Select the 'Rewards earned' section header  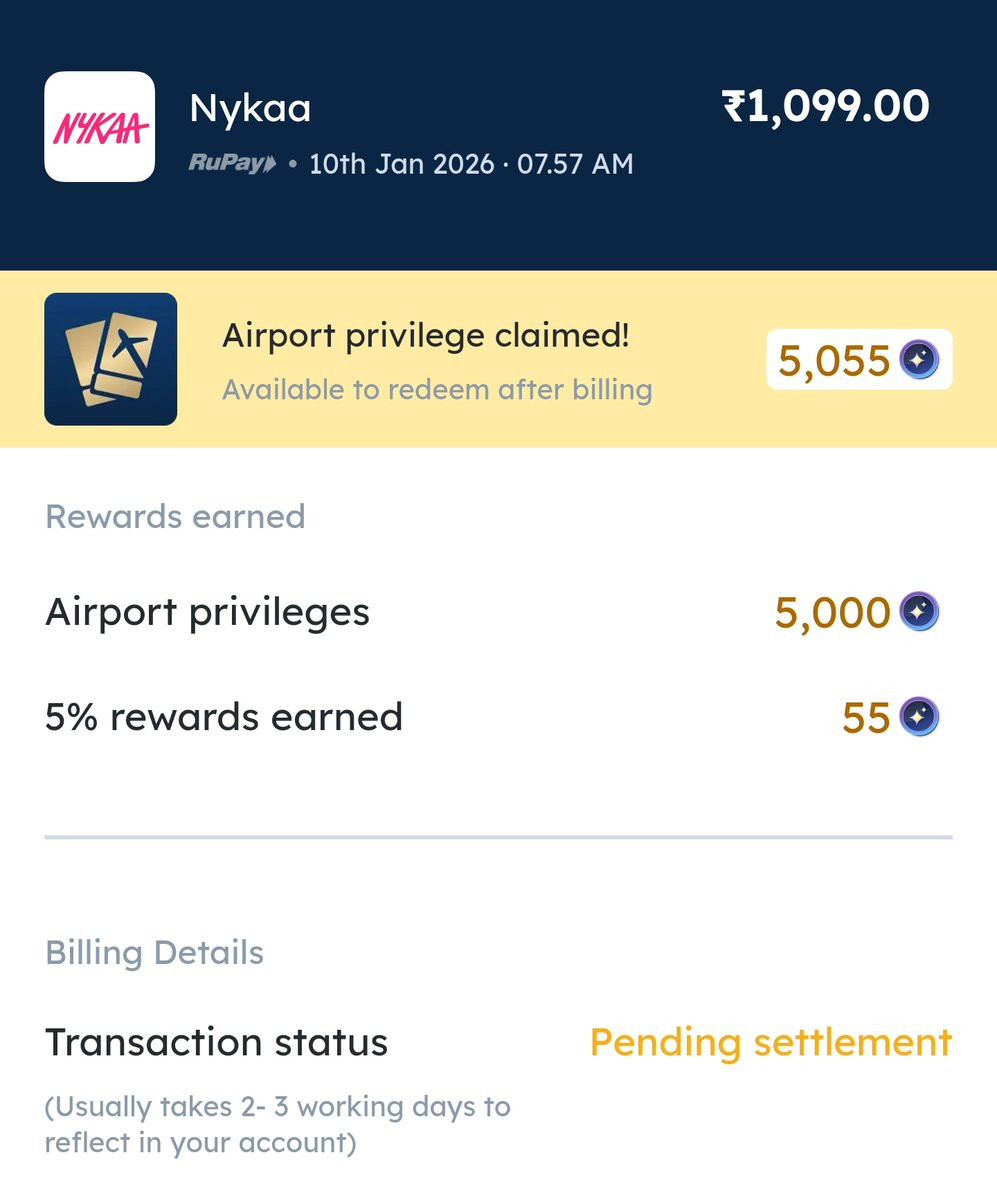(x=175, y=516)
